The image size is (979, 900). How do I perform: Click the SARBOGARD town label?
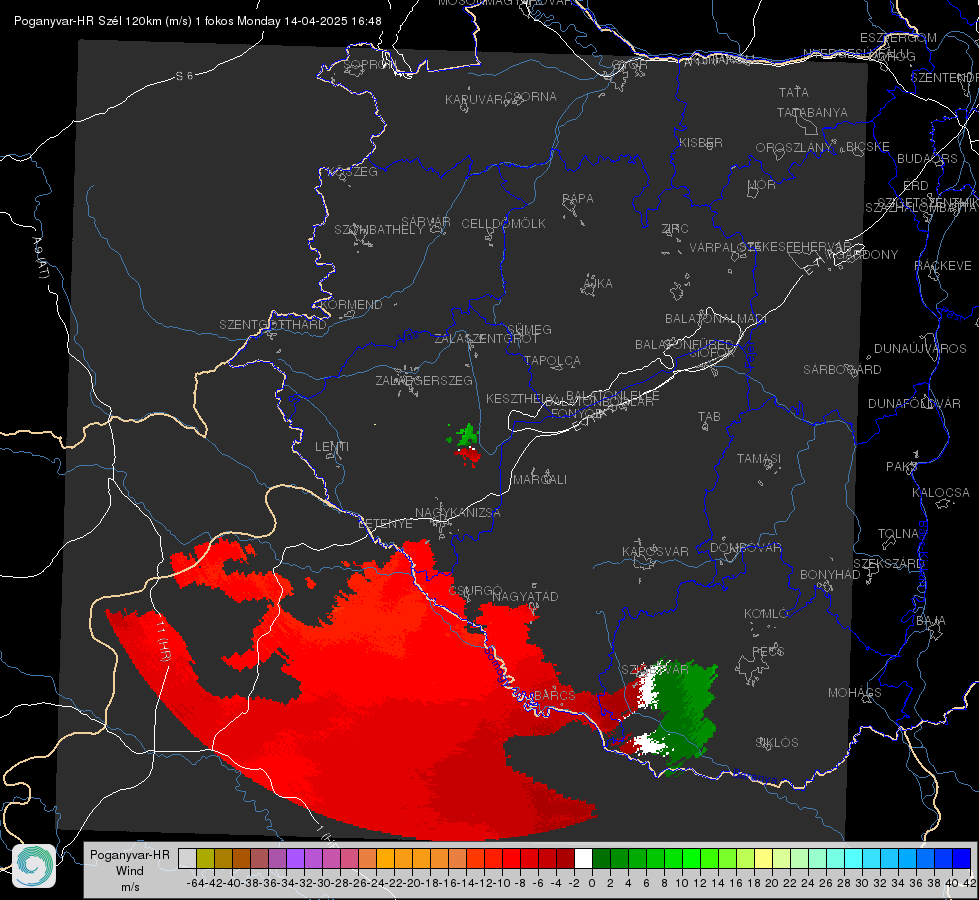pos(842,370)
